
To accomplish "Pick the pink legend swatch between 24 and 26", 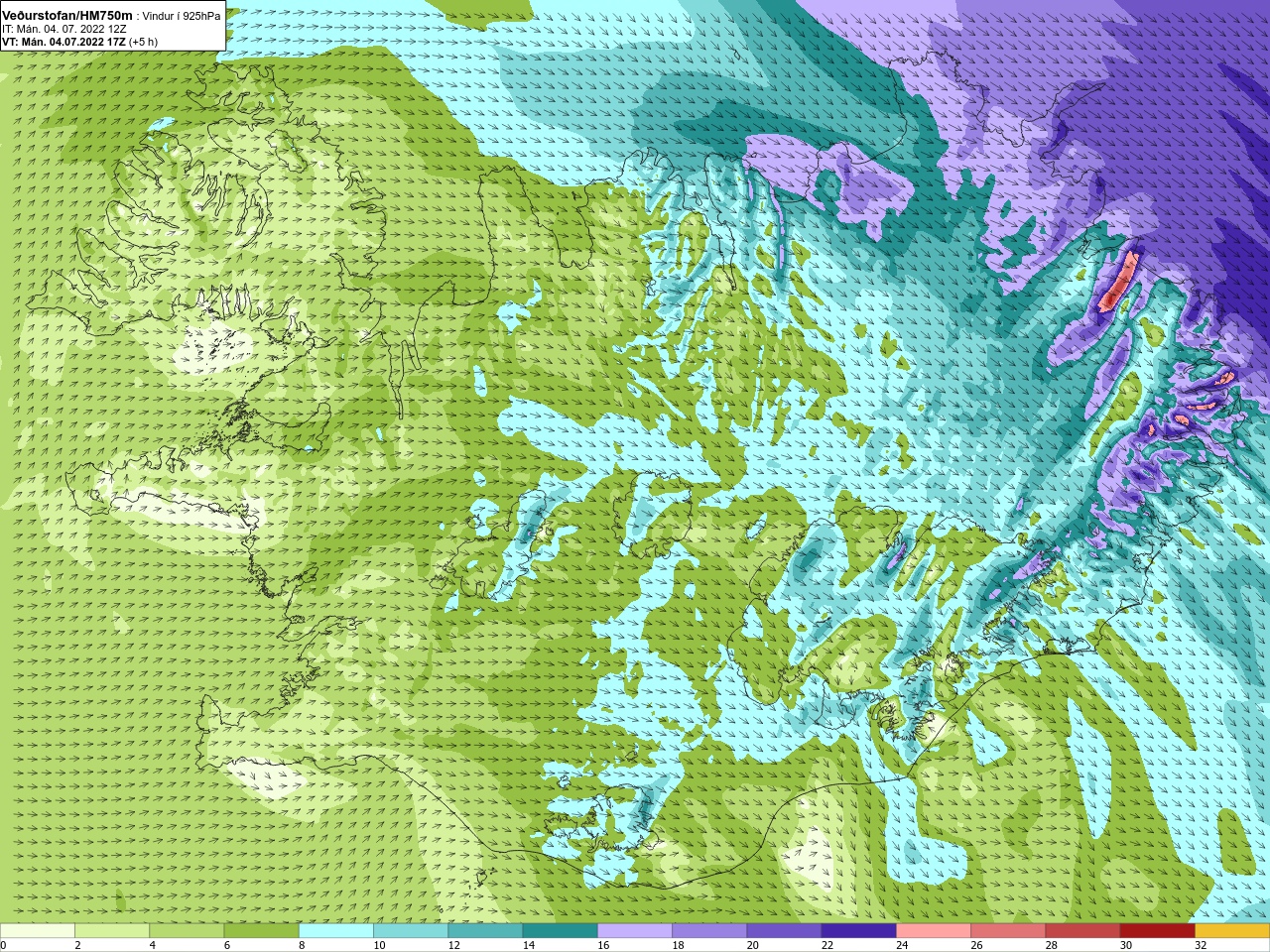I will 934,931.
